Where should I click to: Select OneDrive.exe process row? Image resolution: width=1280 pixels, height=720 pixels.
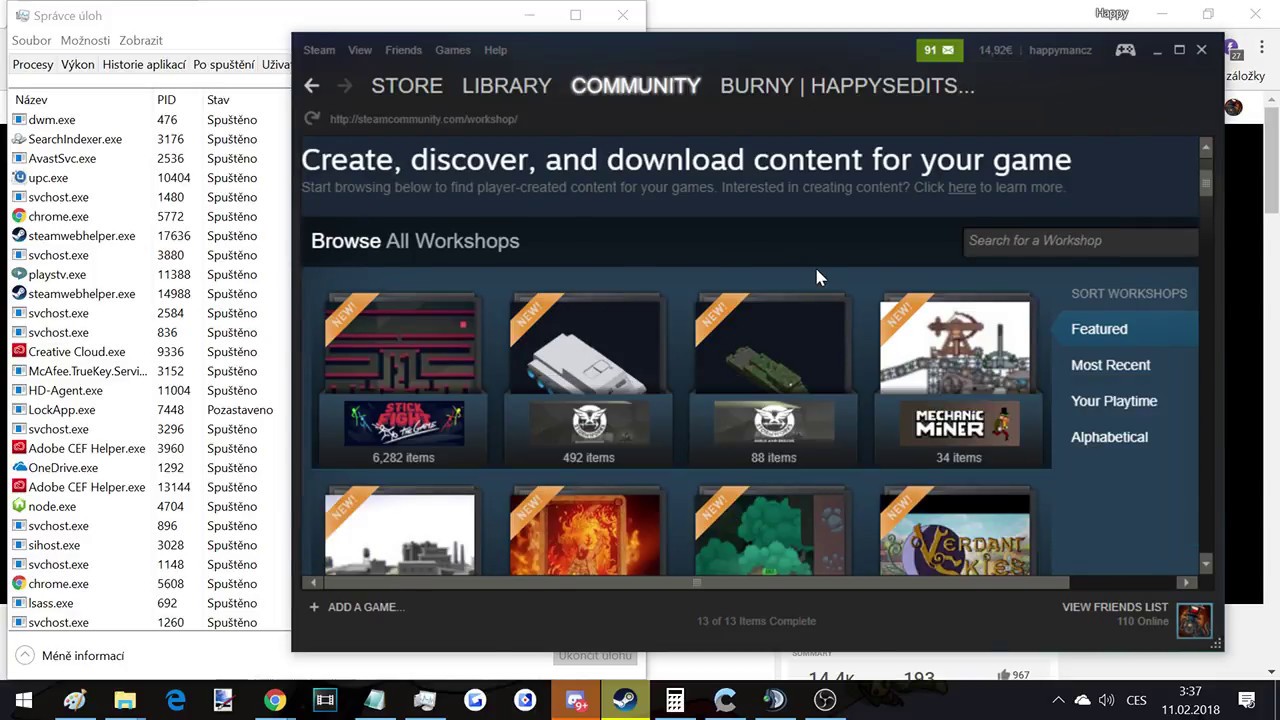click(x=150, y=468)
